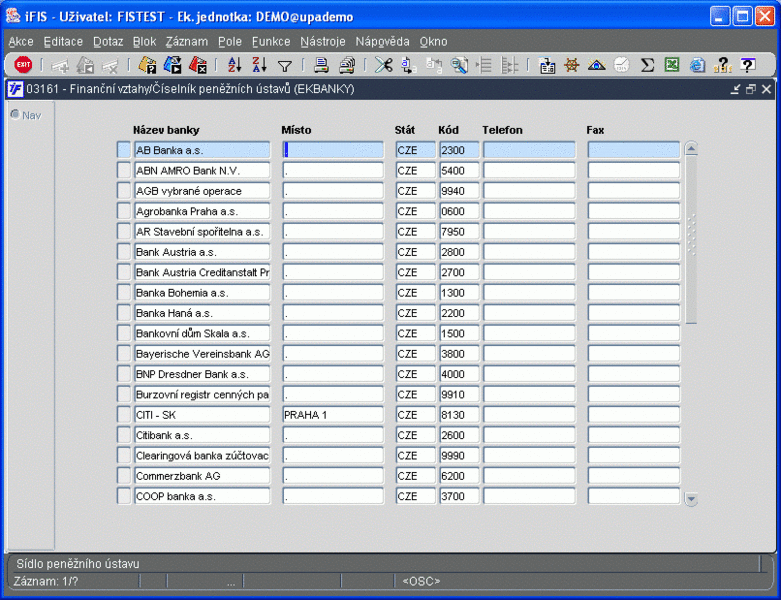781x600 pixels.
Task: Open the Akce menu
Action: coord(21,42)
